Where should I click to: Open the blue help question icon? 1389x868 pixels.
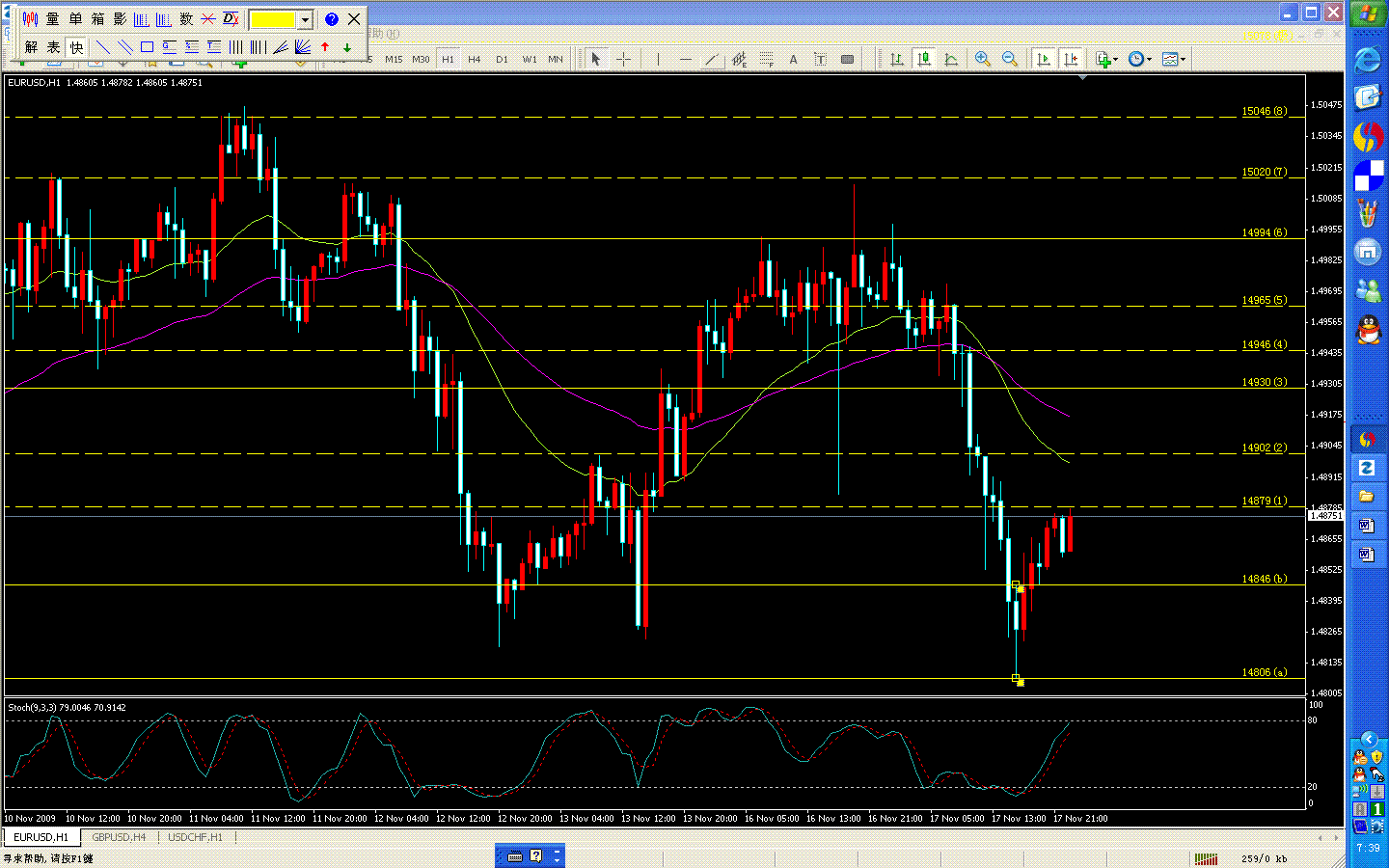(x=332, y=18)
